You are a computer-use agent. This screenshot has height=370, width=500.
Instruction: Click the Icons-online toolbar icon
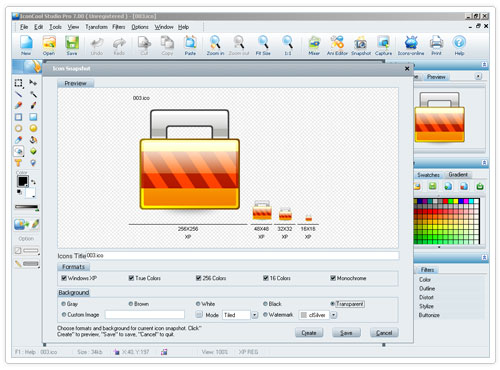point(411,43)
